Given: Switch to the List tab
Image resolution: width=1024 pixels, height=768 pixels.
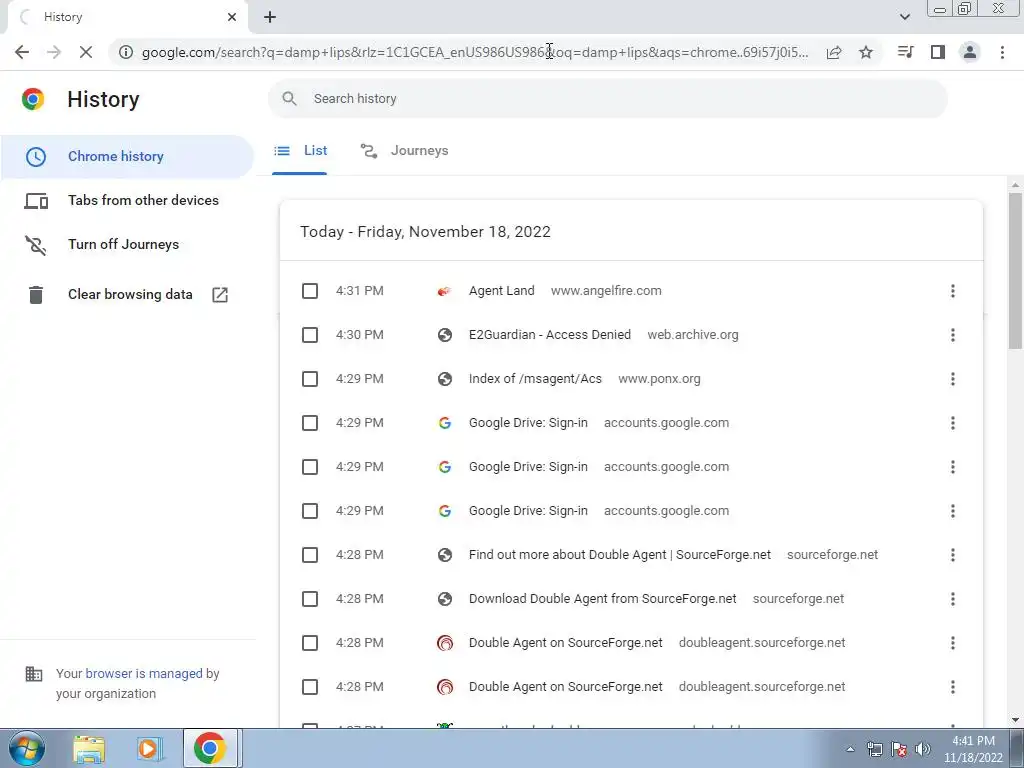Looking at the screenshot, I should pos(300,151).
